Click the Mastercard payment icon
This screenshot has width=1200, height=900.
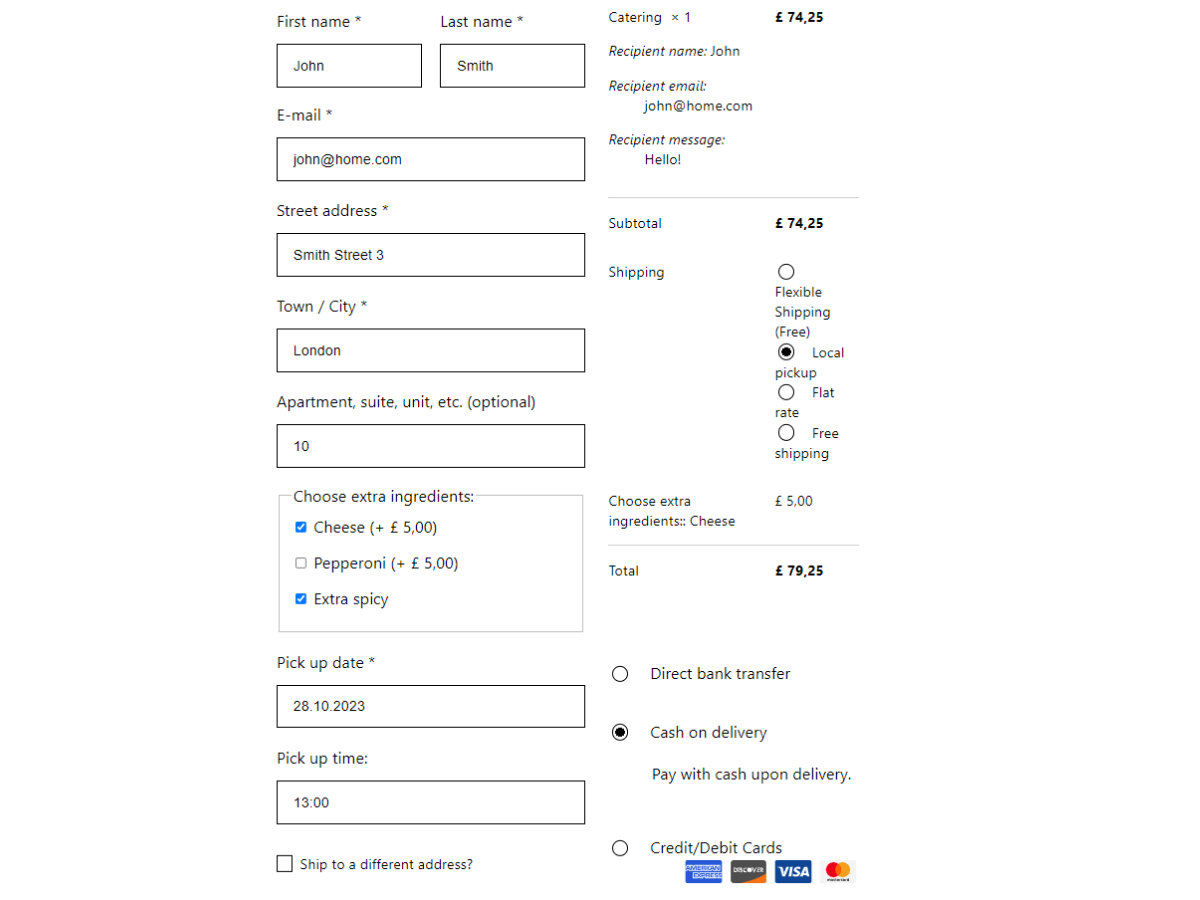837,871
